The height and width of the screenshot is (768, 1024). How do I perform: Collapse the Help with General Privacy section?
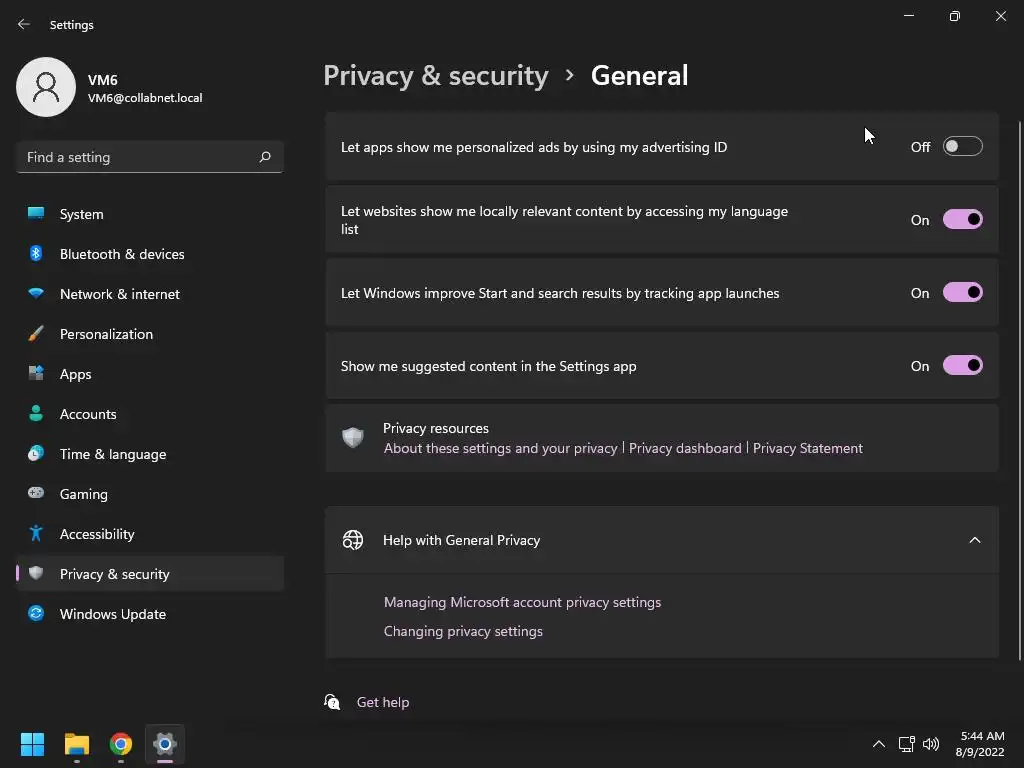click(x=974, y=540)
